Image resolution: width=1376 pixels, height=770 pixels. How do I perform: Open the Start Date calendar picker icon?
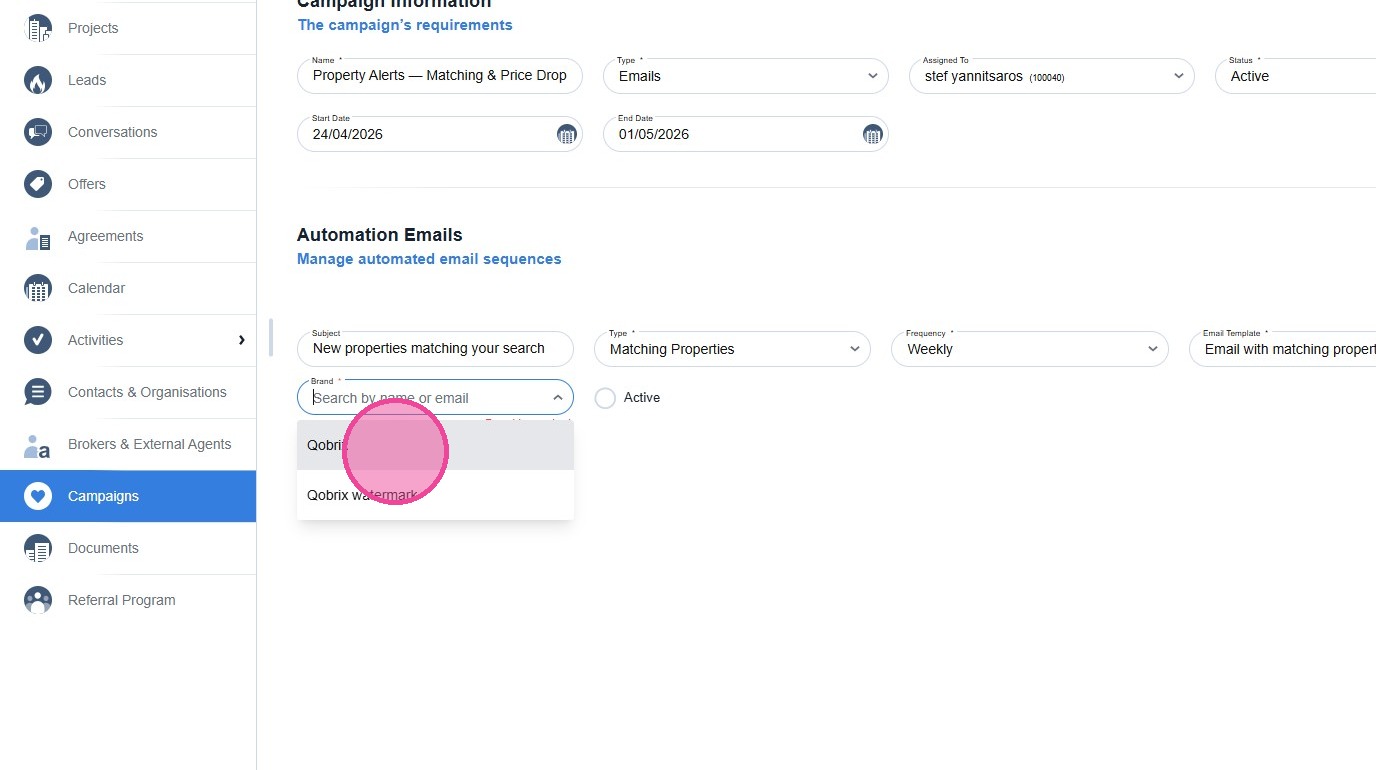[x=566, y=134]
